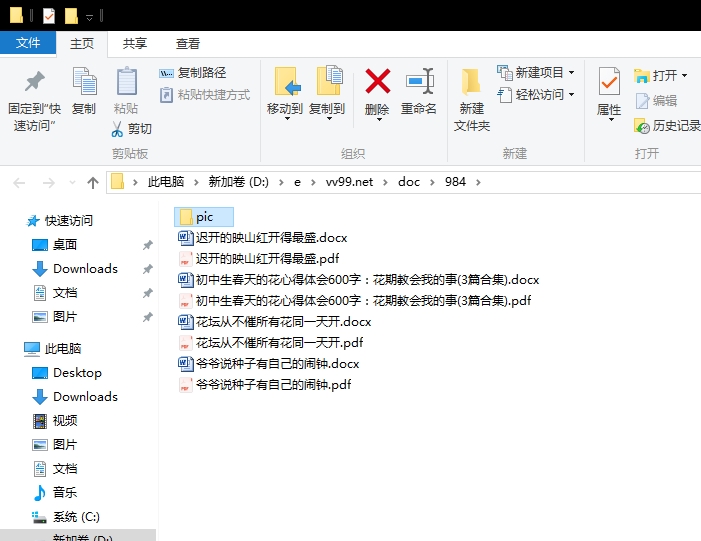The height and width of the screenshot is (541, 701).
Task: Open 音乐 folder in navigation pane
Action: pos(55,493)
